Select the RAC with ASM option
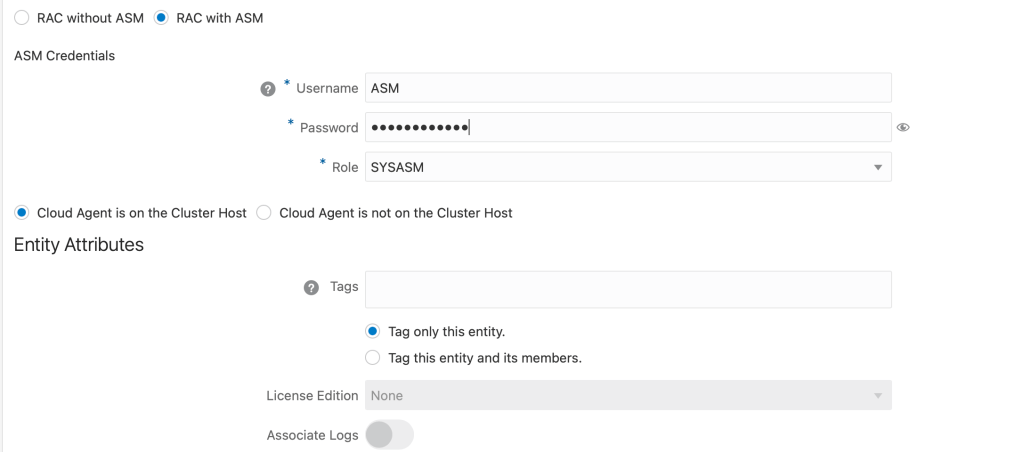 coord(162,18)
